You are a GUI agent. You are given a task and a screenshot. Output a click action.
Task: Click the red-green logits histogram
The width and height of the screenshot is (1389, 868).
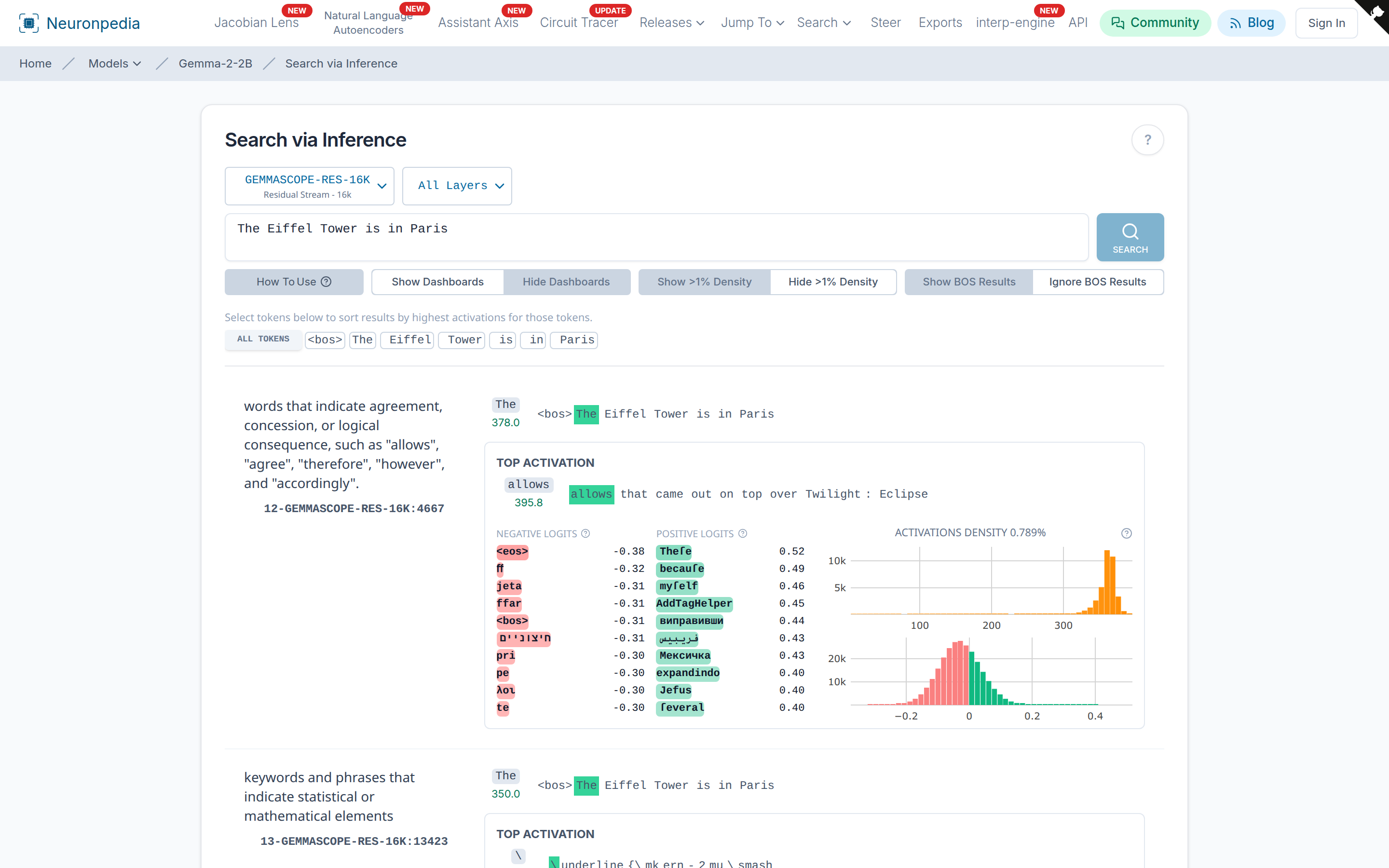pos(991,672)
